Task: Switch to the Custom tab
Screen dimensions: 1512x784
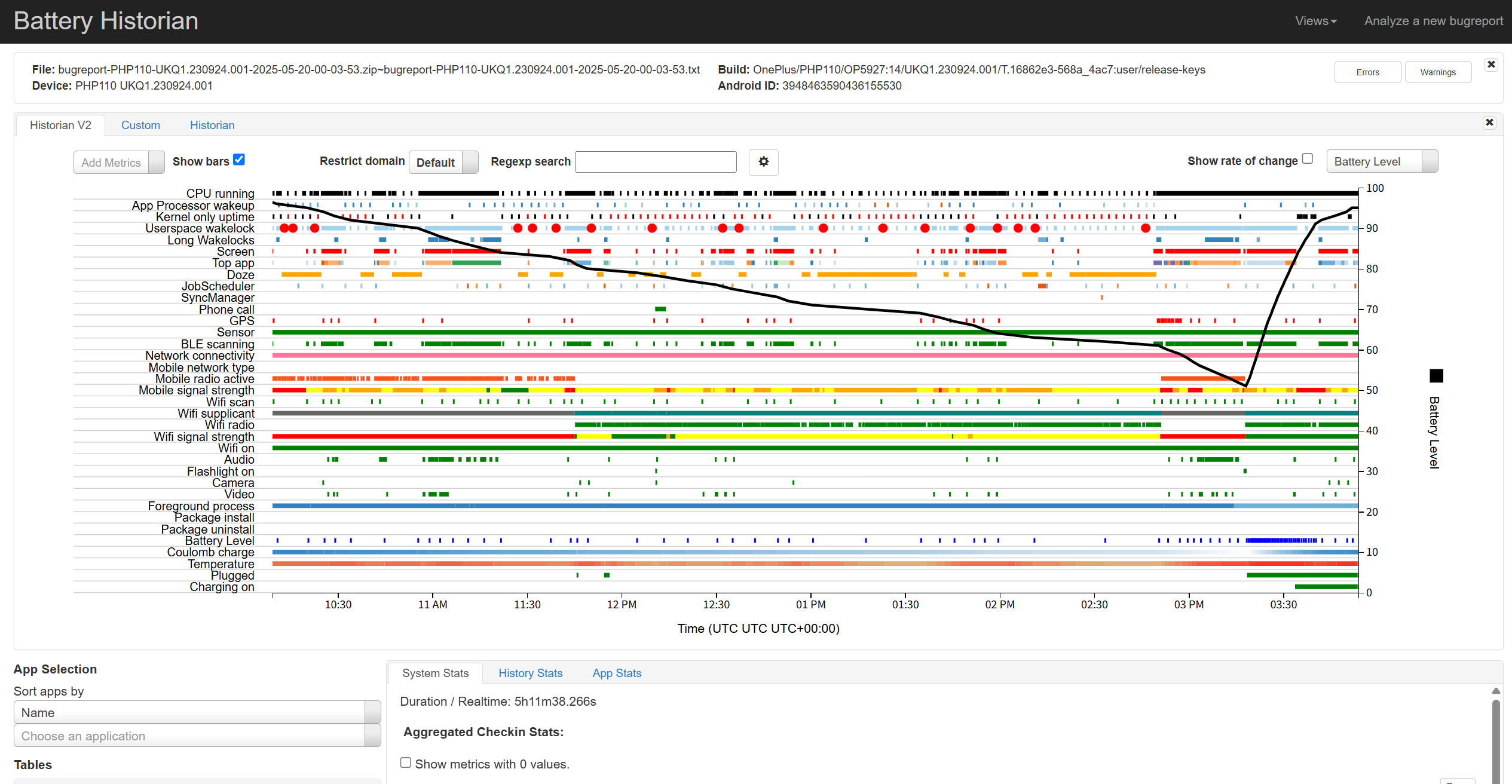Action: coord(140,125)
